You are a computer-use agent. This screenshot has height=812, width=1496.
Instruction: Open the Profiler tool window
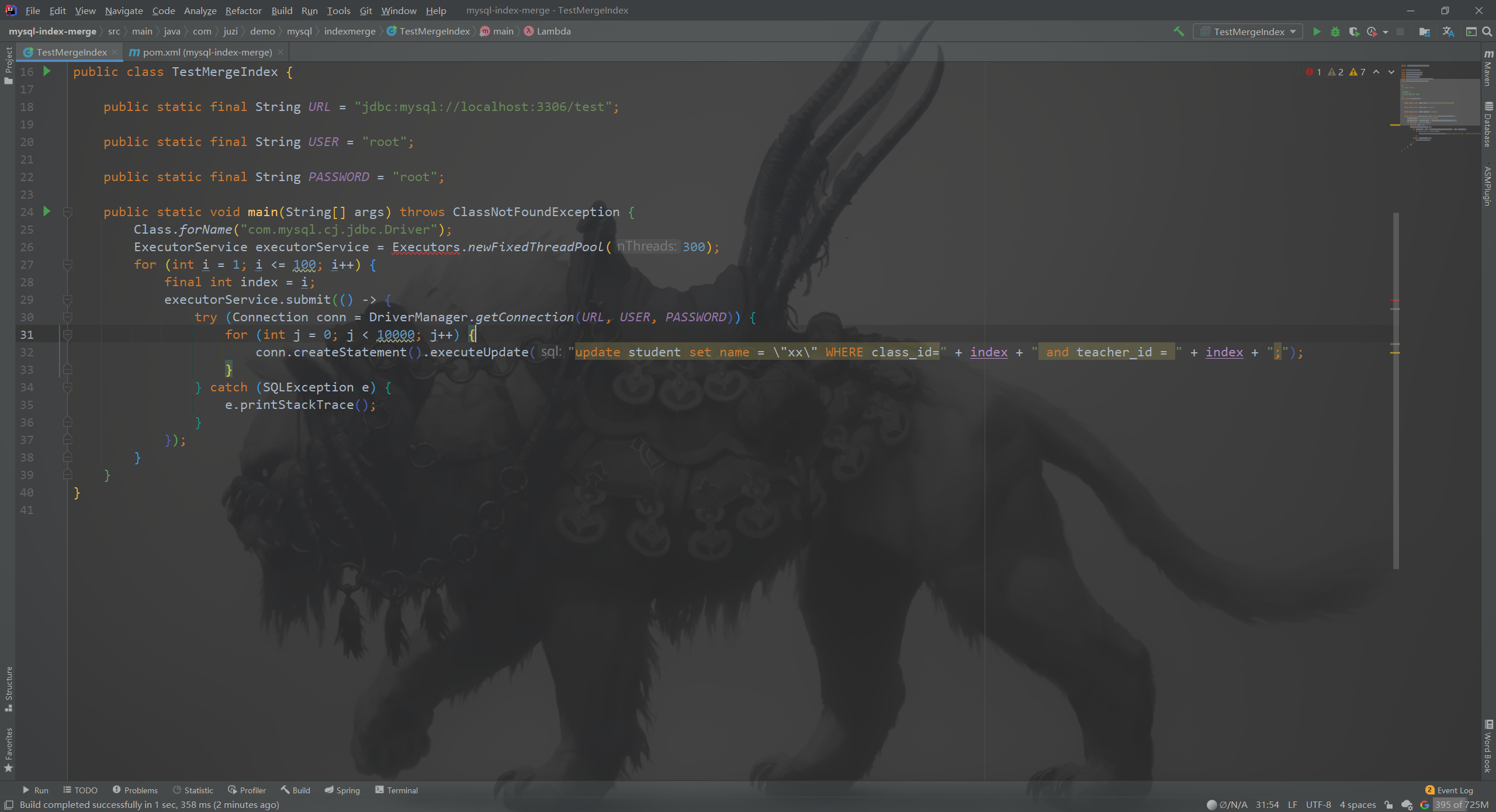tap(247, 790)
